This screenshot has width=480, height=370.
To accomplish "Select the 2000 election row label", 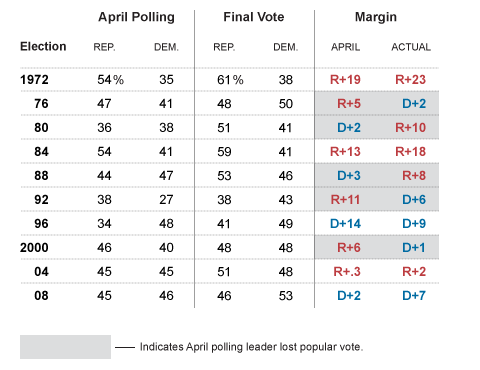I will tap(34, 248).
